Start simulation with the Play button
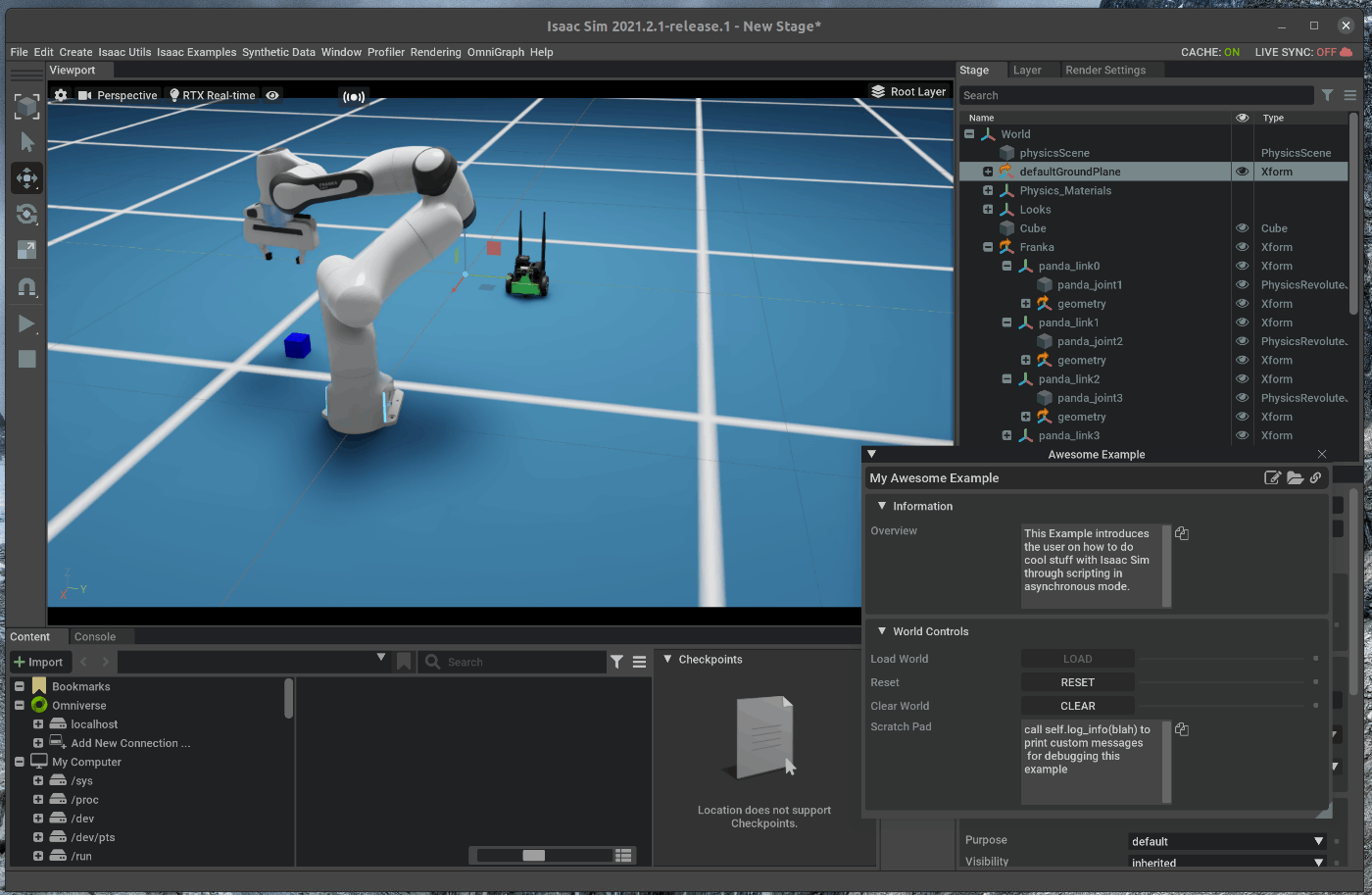Image resolution: width=1372 pixels, height=895 pixels. 26,323
